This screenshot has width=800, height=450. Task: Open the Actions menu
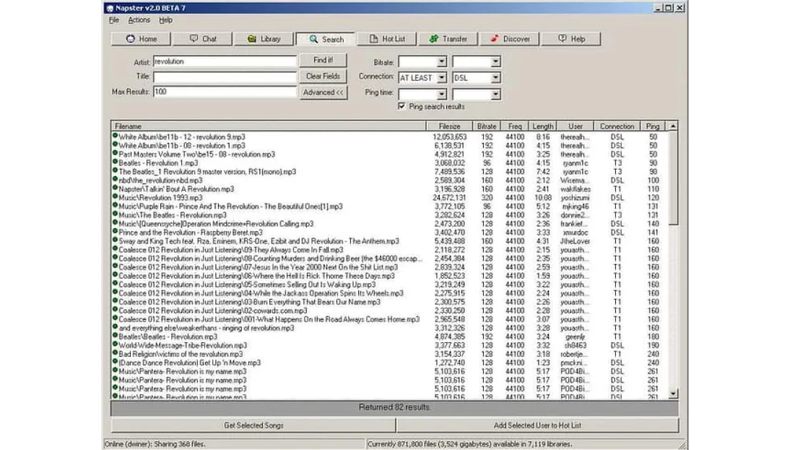[x=139, y=20]
